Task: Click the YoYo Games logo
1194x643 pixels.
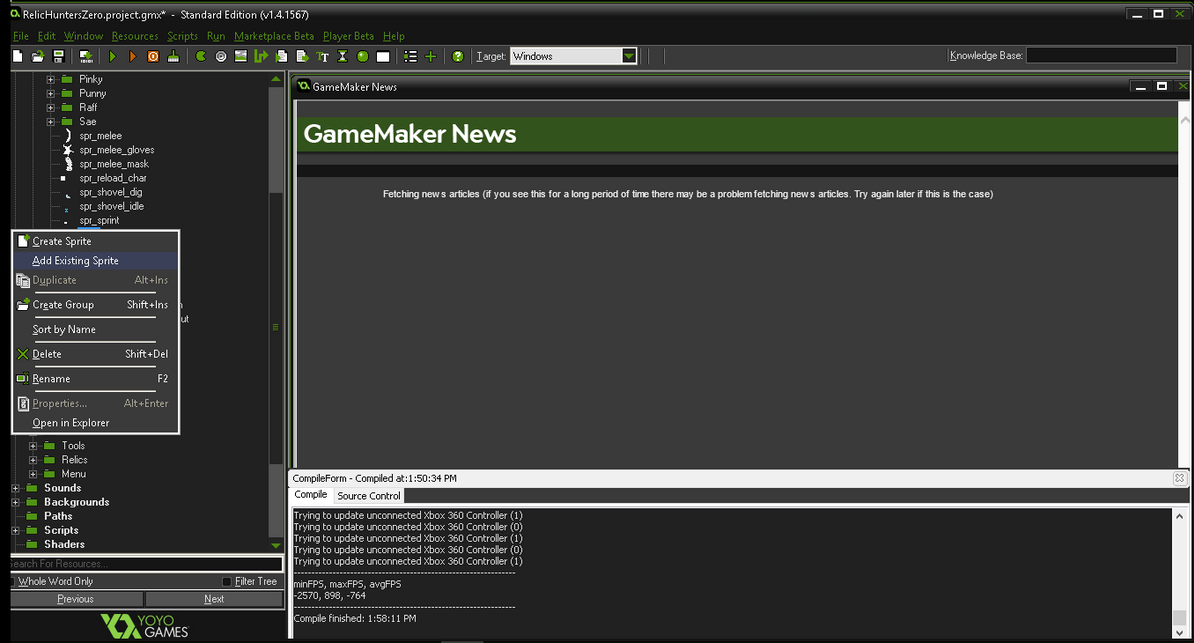Action: (x=145, y=625)
